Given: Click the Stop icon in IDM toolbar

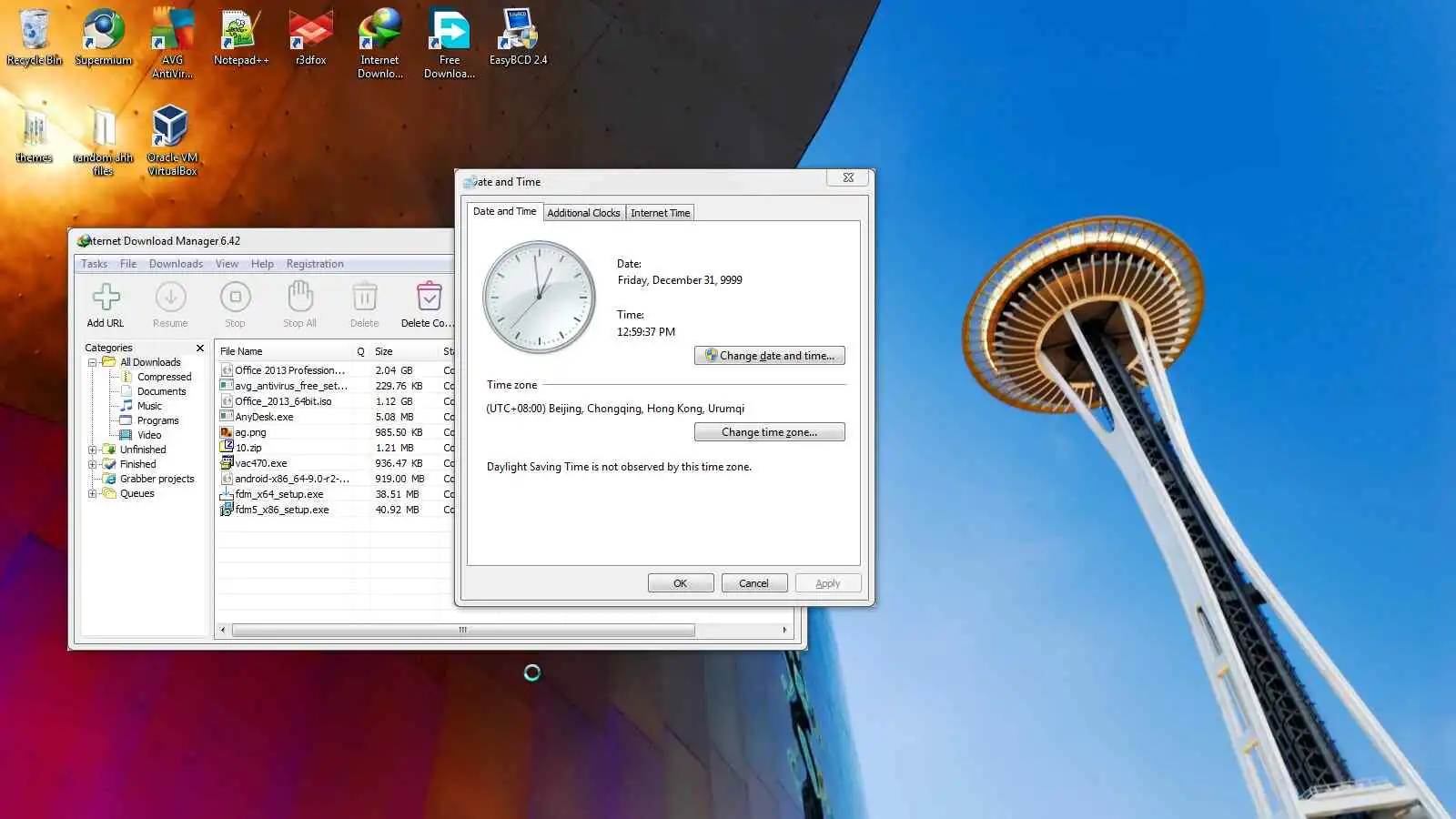Looking at the screenshot, I should 235,305.
